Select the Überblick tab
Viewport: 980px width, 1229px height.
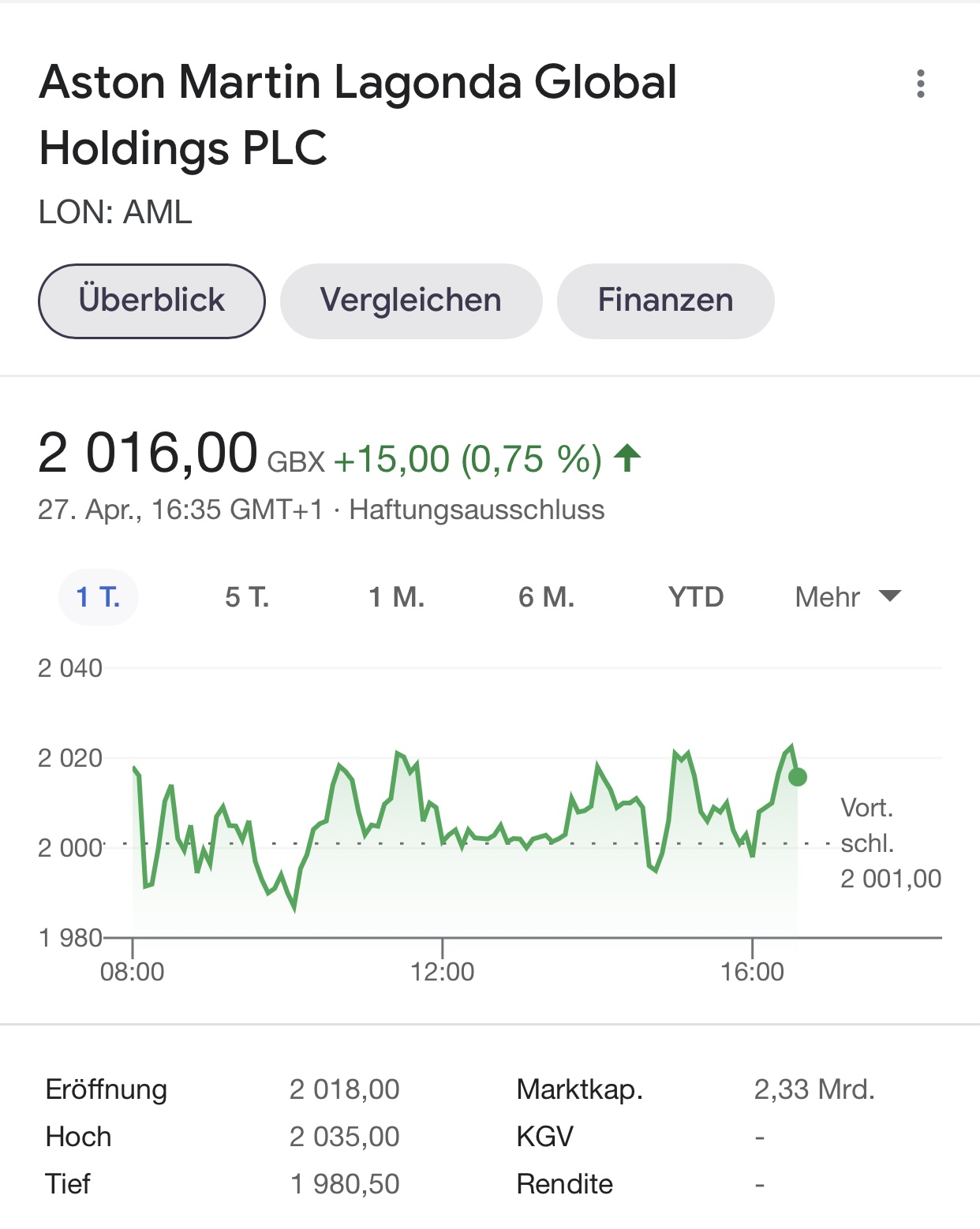point(151,301)
